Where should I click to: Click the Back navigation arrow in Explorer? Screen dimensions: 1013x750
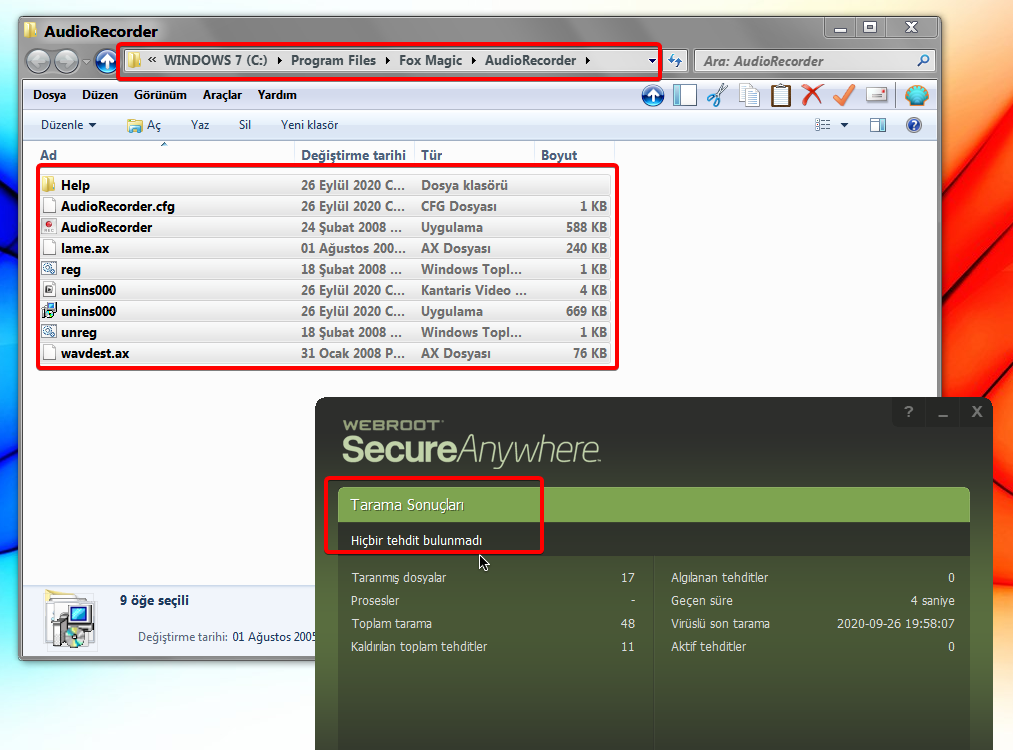pyautogui.click(x=38, y=61)
